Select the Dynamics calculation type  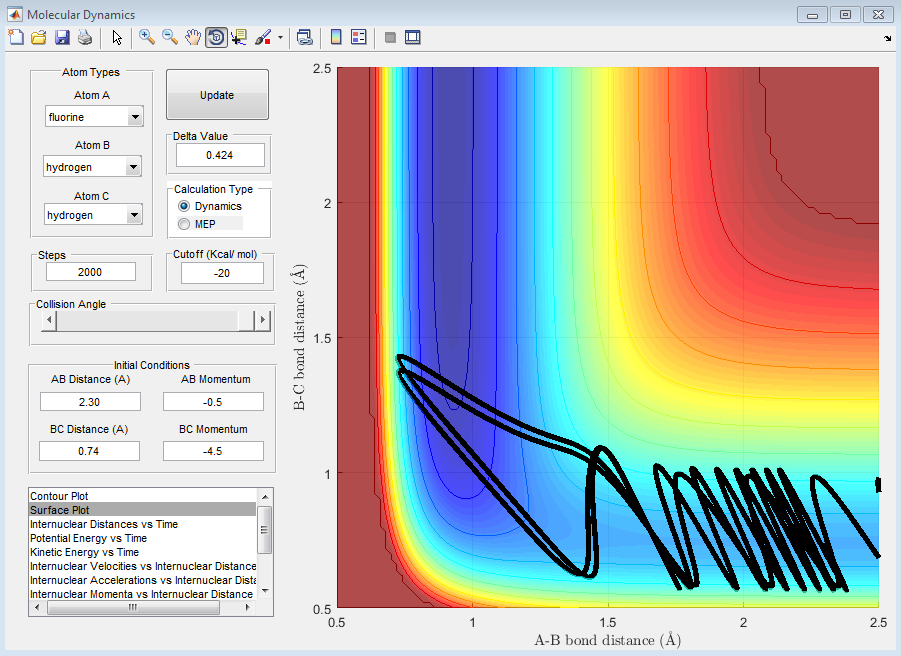tap(184, 206)
